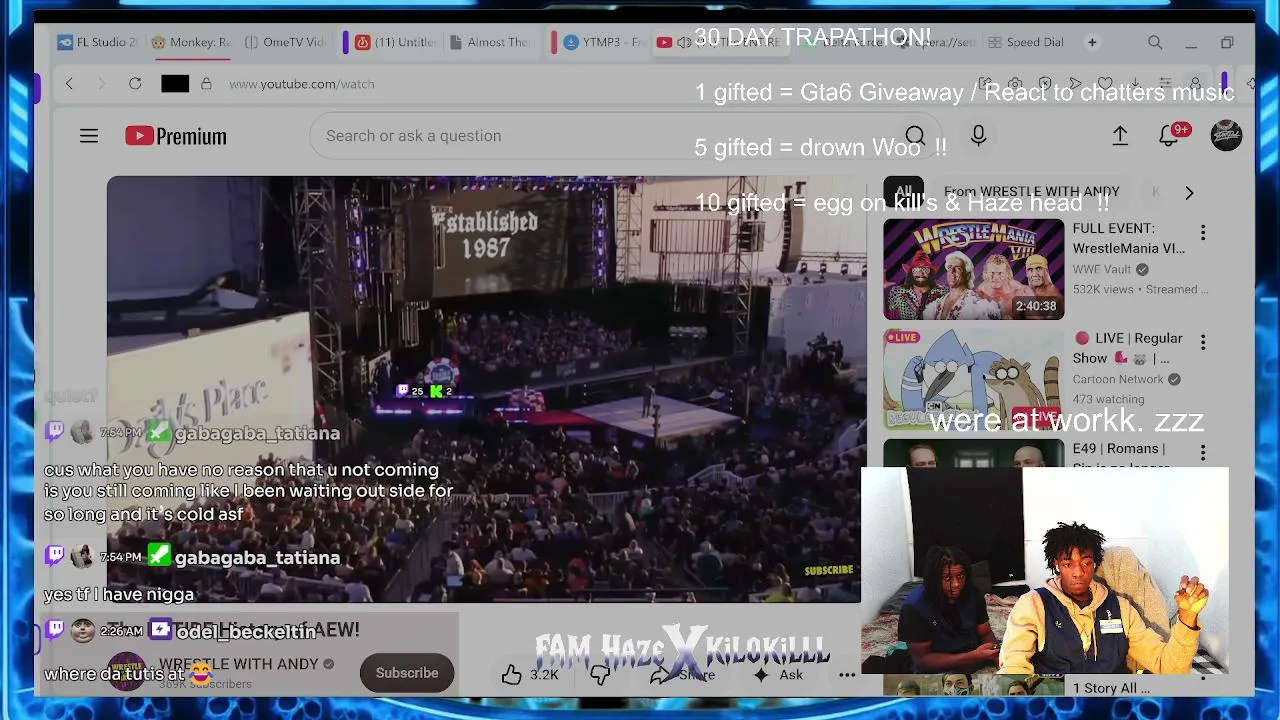The image size is (1280, 720).
Task: Switch to the Monkey tab
Action: pos(191,43)
